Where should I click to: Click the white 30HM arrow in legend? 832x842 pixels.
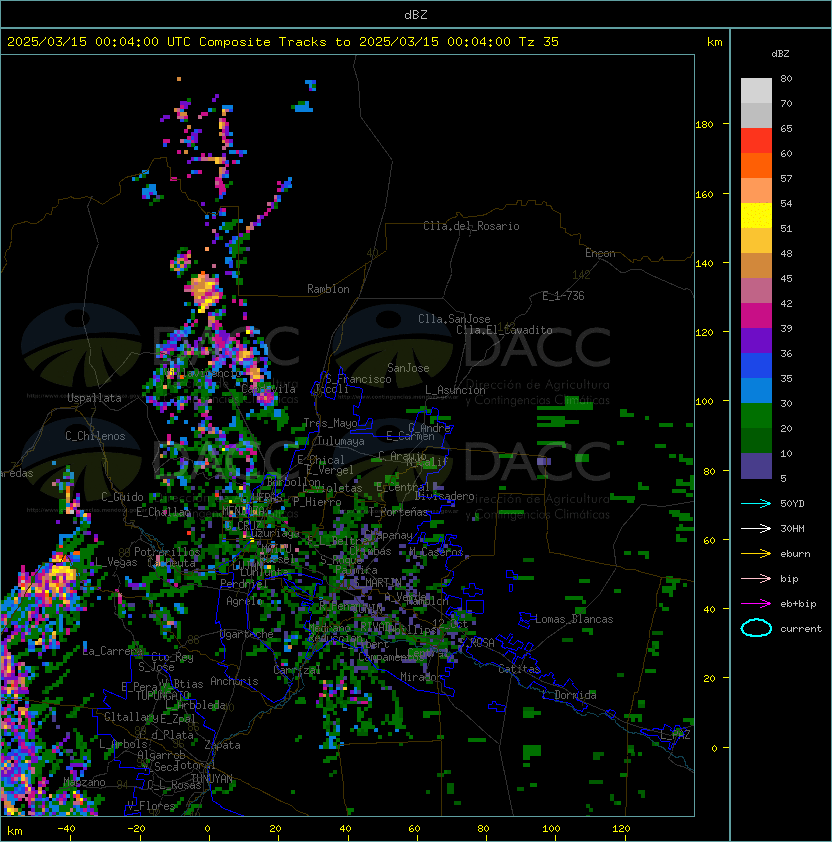756,528
